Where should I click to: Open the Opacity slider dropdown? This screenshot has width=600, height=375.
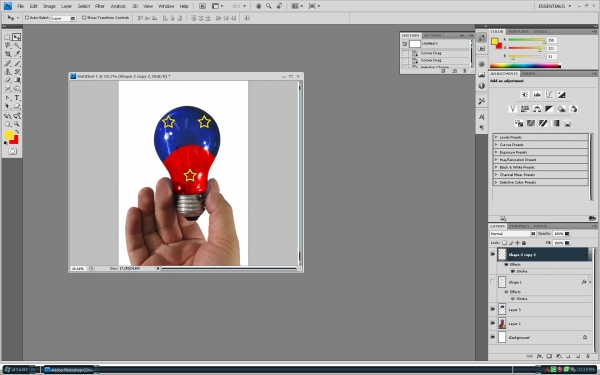coord(567,233)
